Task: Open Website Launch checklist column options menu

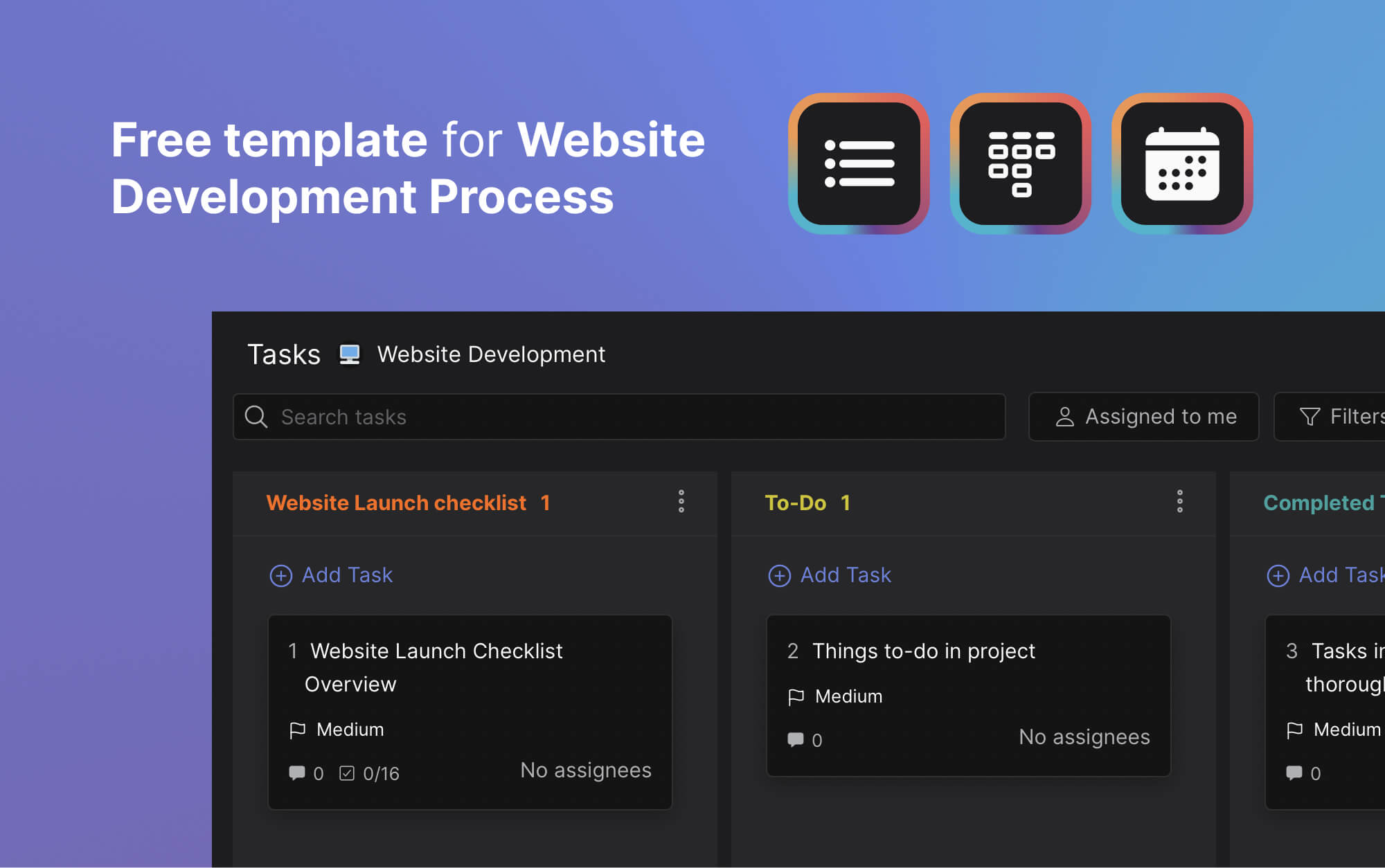Action: [x=681, y=502]
